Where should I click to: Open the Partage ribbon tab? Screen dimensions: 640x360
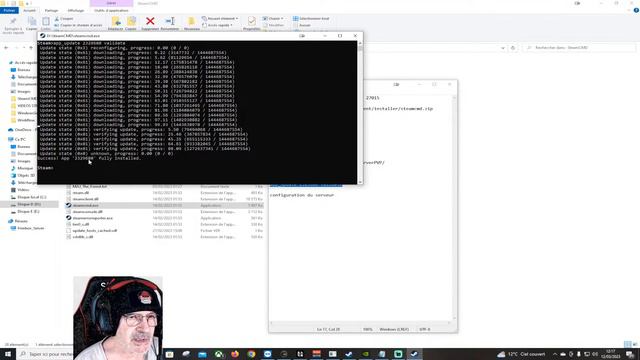pyautogui.click(x=51, y=10)
